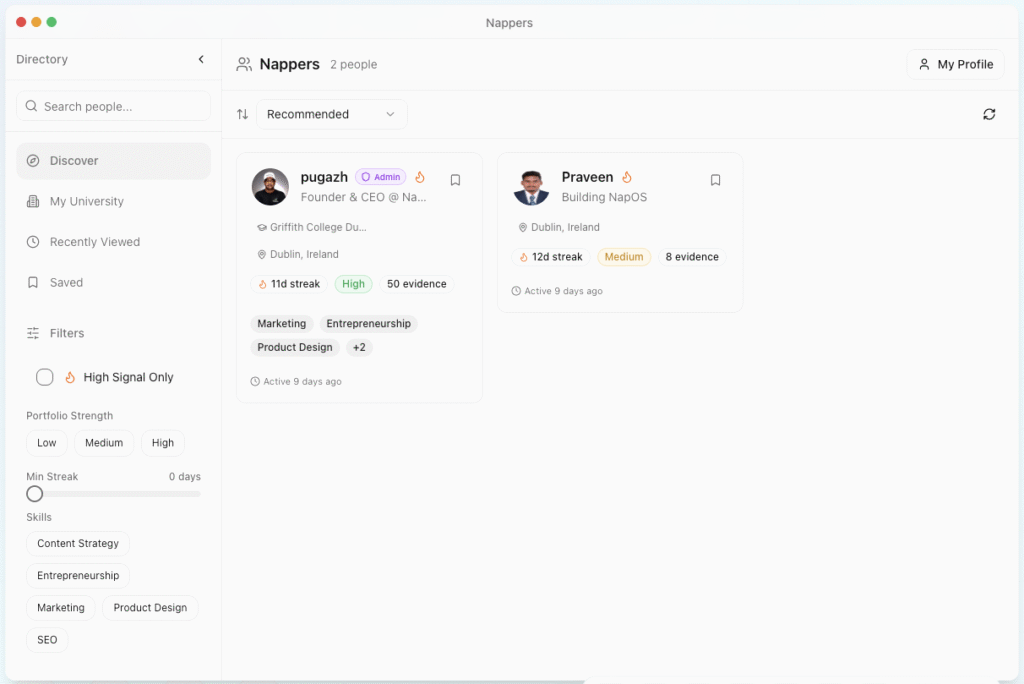Click the Admin shield badge on pugazh

click(380, 177)
